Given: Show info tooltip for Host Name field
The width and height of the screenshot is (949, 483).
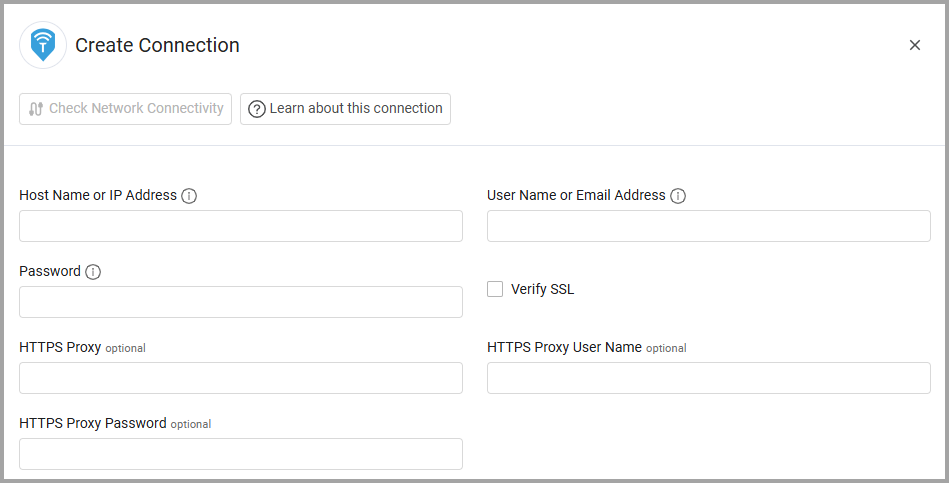Looking at the screenshot, I should coord(189,196).
